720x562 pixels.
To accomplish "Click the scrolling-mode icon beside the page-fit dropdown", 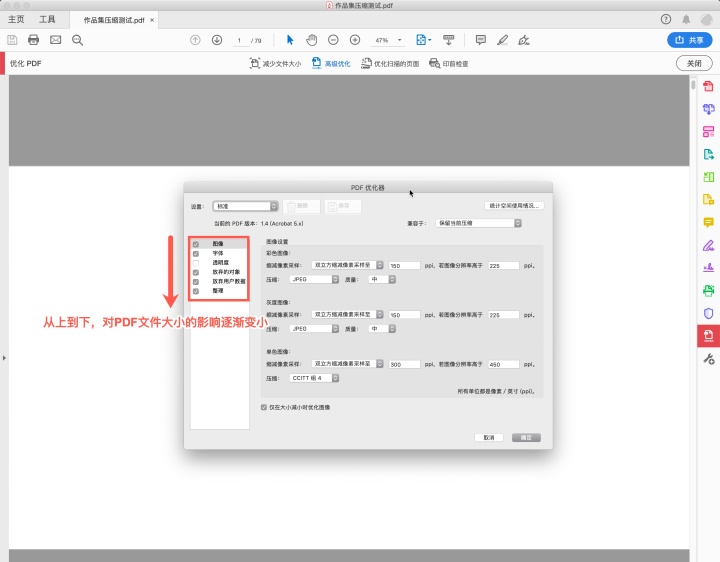I will (x=449, y=40).
